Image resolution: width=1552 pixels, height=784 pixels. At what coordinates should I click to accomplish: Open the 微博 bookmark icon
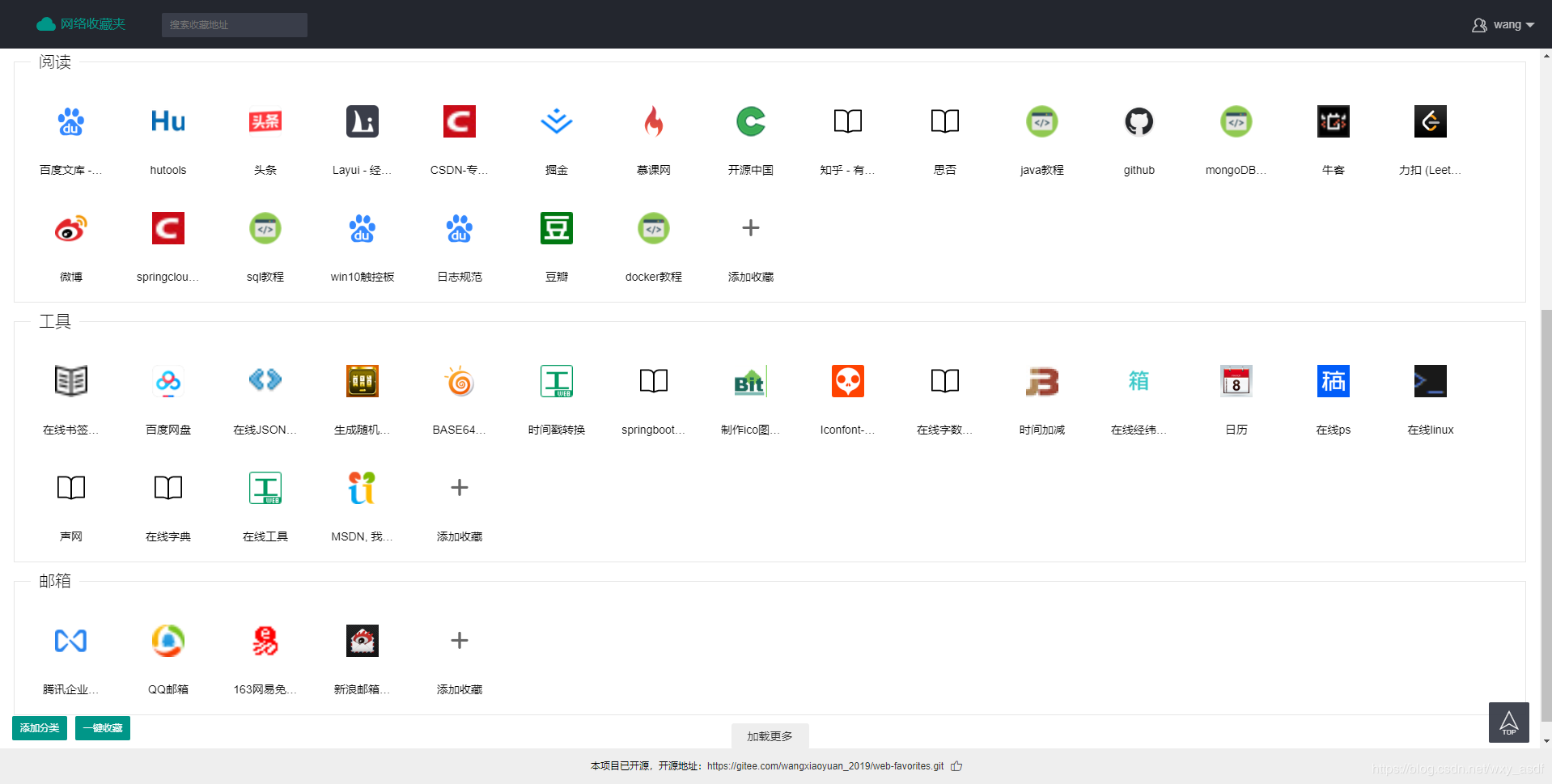71,228
